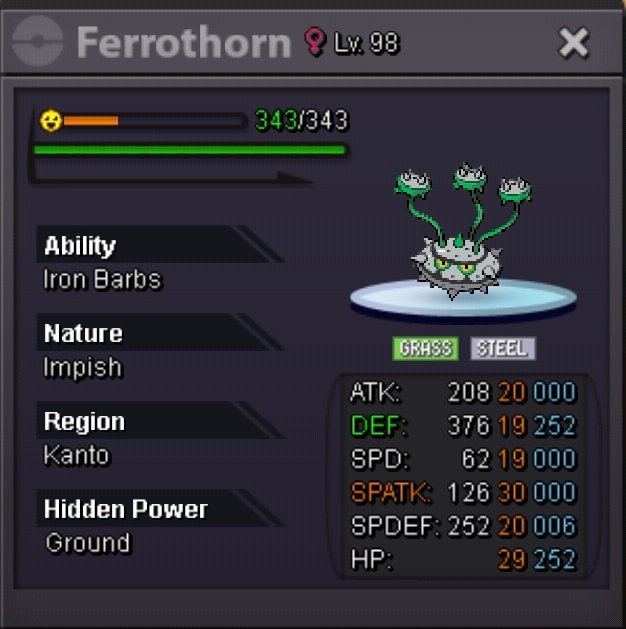
Task: Select the Ability section header
Action: [160, 244]
